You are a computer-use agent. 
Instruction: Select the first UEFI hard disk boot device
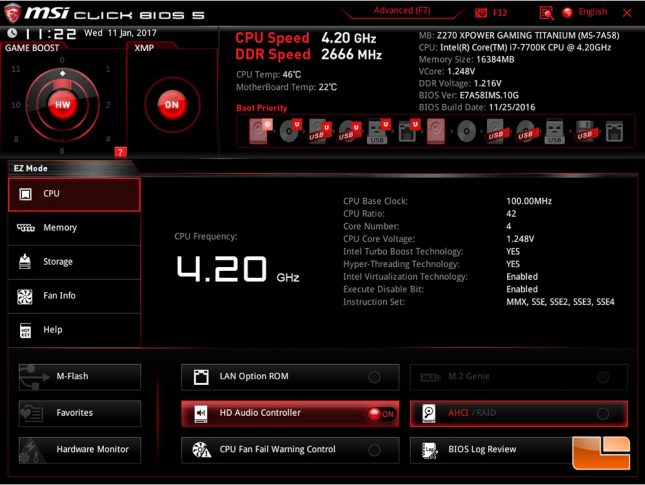pos(260,131)
